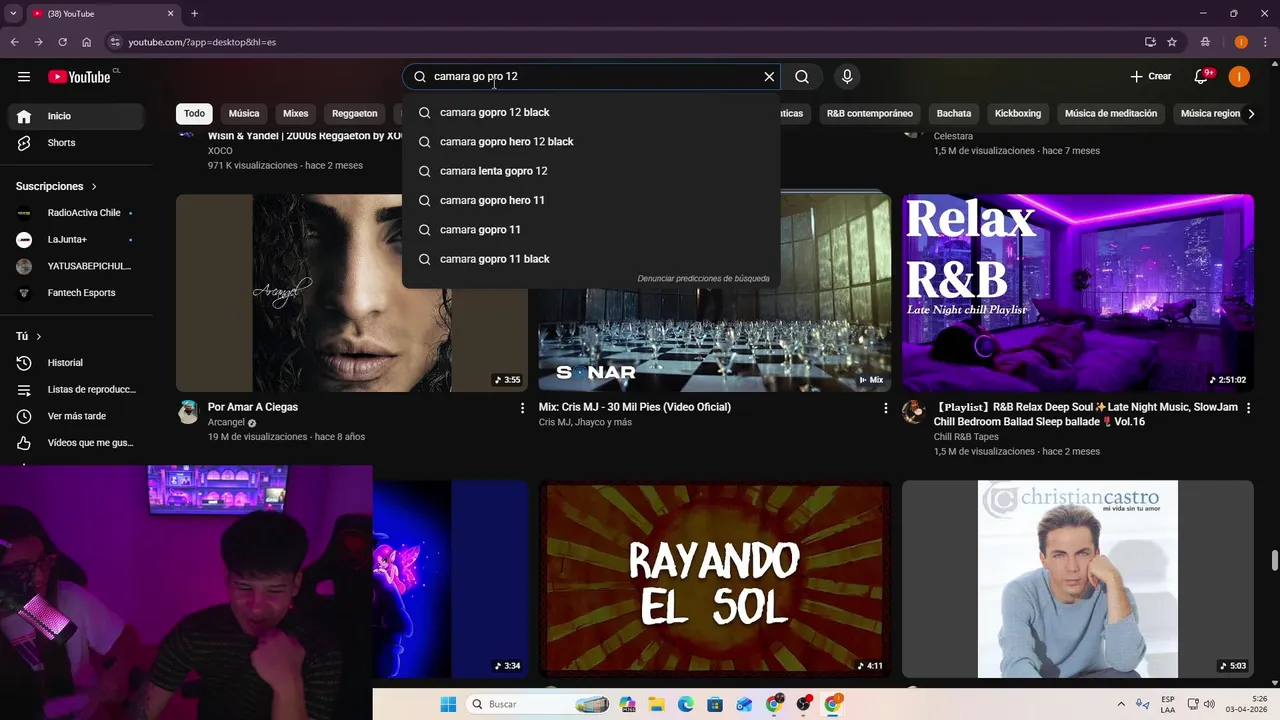The height and width of the screenshot is (720, 1280).
Task: Bookmark the page with the star icon
Action: point(1172,42)
